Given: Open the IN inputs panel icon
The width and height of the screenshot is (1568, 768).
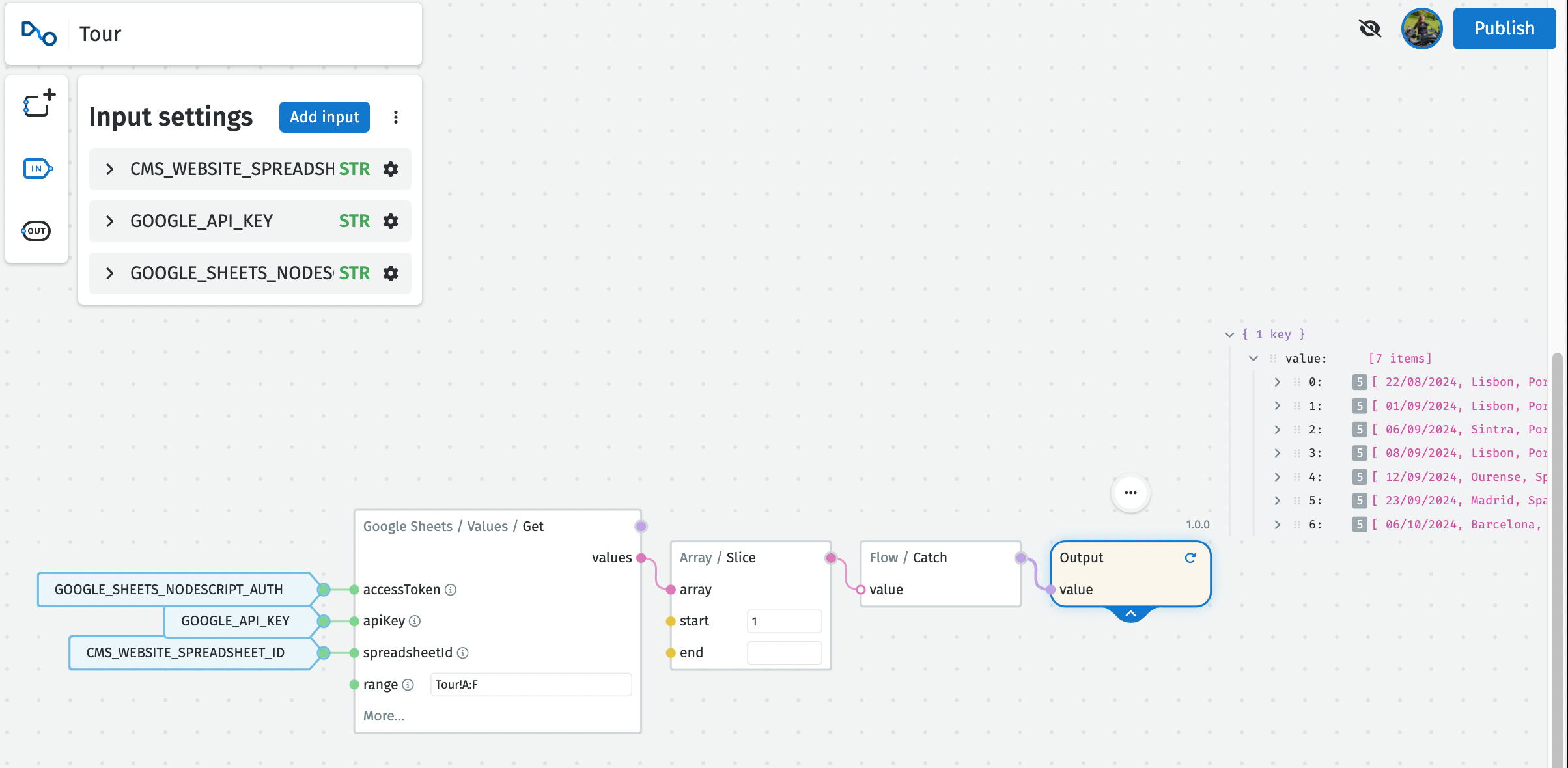Looking at the screenshot, I should click(x=37, y=169).
